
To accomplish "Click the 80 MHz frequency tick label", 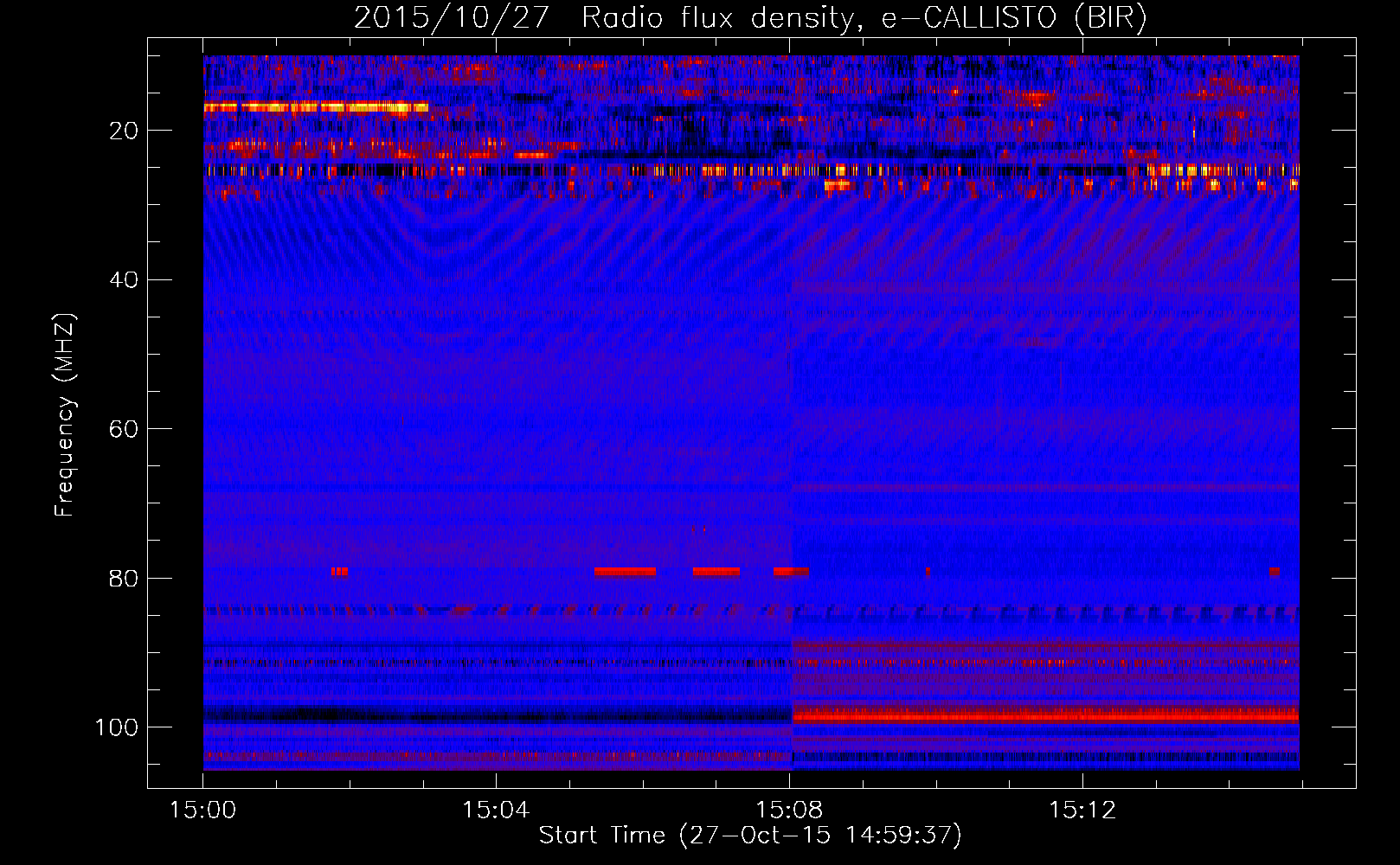I will click(x=124, y=578).
